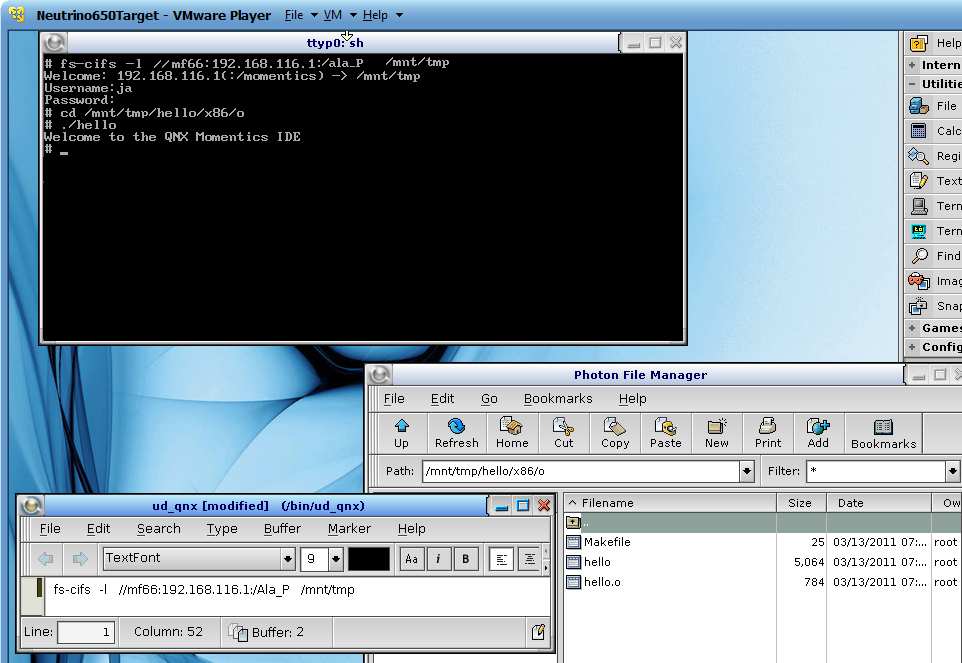The image size is (962, 663).
Task: Click the Line number input field
Action: (x=86, y=632)
